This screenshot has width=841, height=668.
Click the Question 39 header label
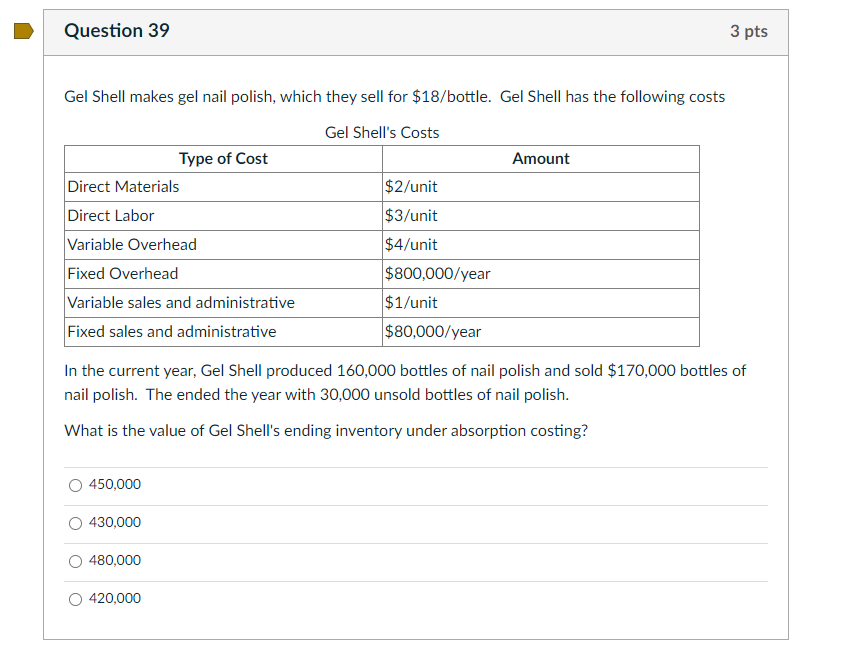point(117,31)
